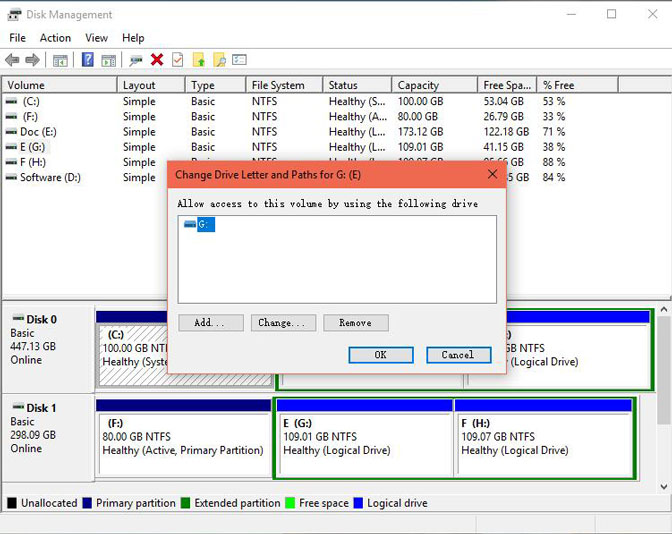672x534 pixels.
Task: Click the drive icon beside (C:) volume
Action: (12, 101)
